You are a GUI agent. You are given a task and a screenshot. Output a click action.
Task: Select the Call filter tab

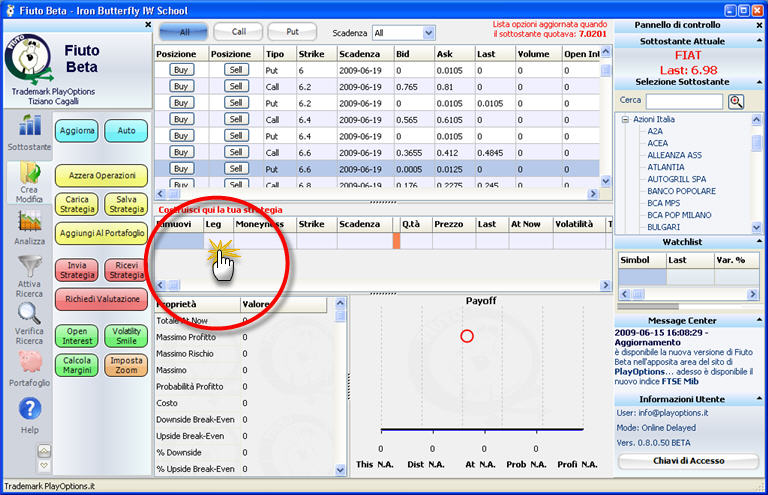tap(239, 32)
